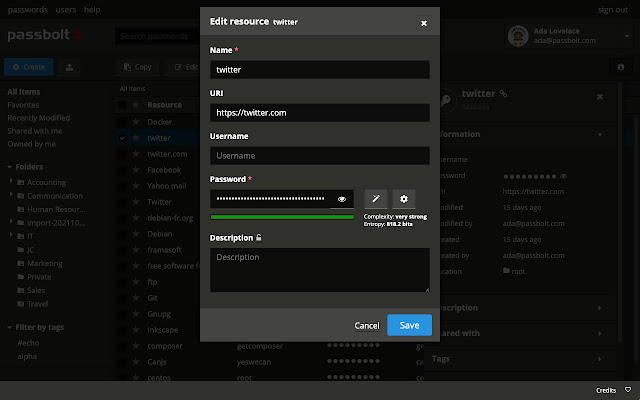Toggle password visibility in the dialog

pyautogui.click(x=342, y=199)
